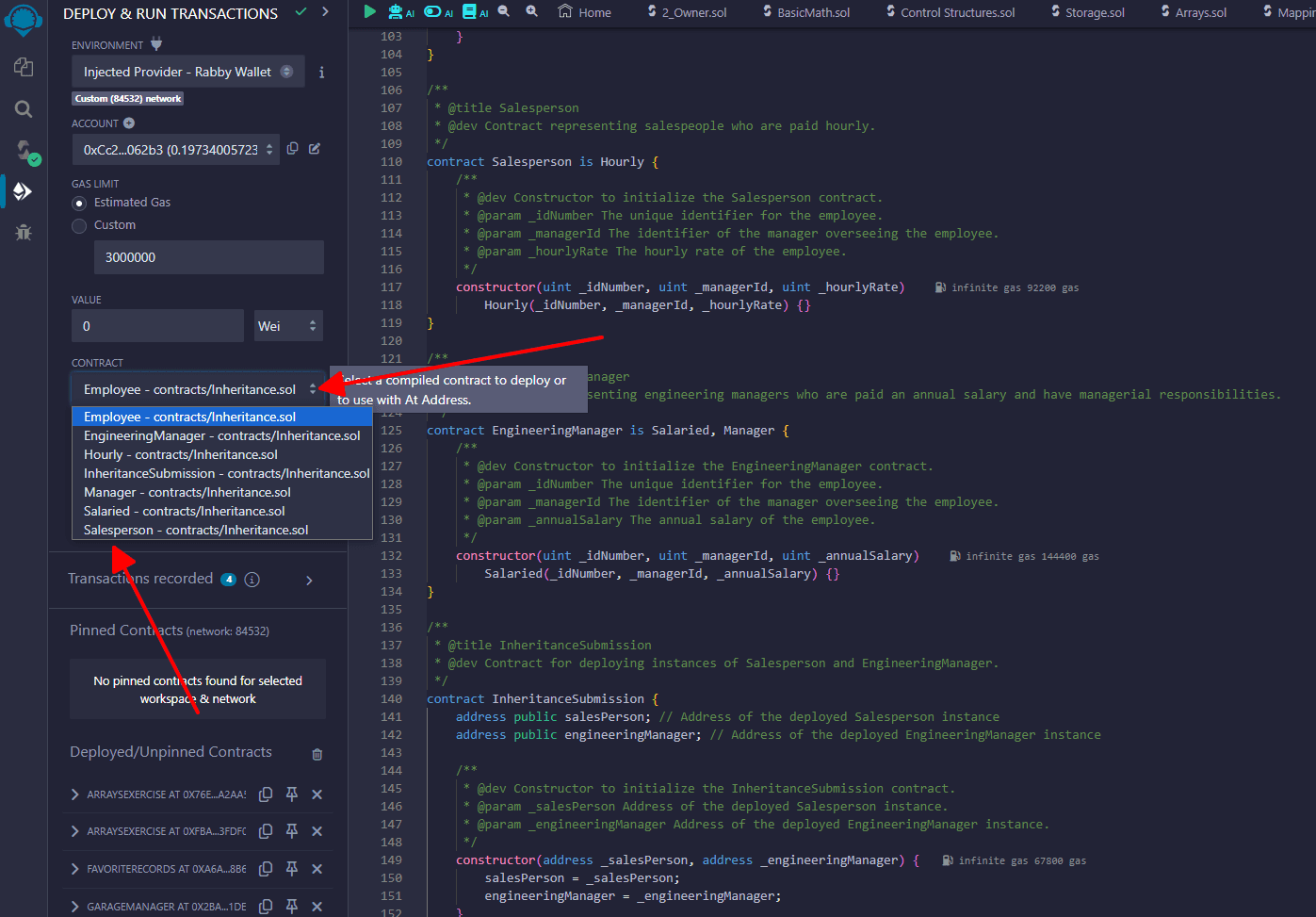Click the green play run-script icon
The image size is (1316, 917).
coord(370,11)
